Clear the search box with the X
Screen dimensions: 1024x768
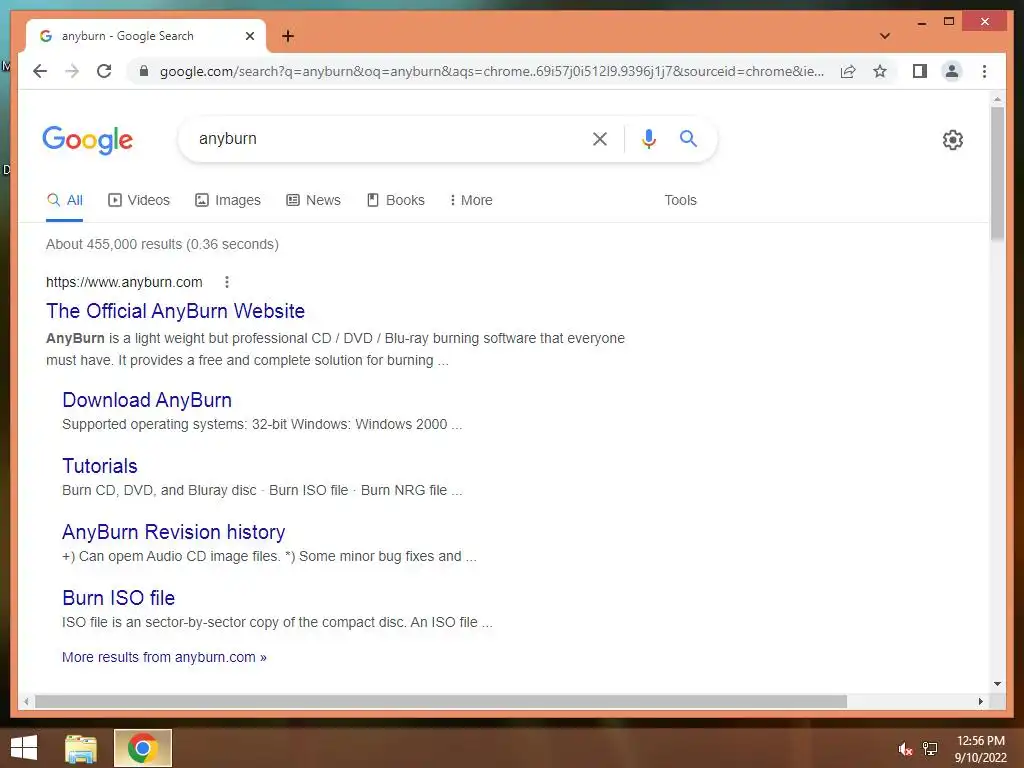click(600, 138)
